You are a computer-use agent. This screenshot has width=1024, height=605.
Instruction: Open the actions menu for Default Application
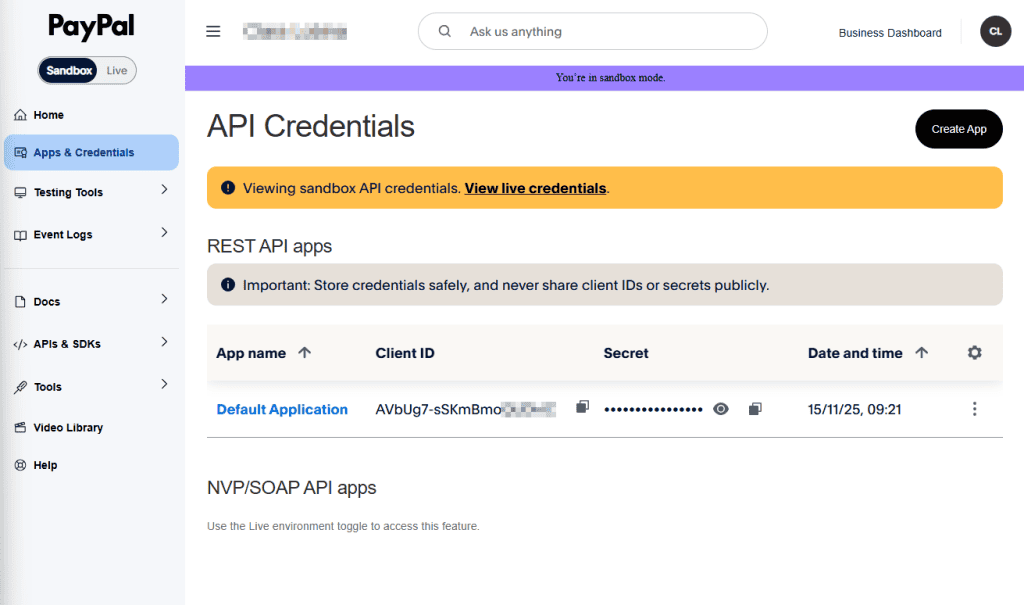click(x=974, y=408)
